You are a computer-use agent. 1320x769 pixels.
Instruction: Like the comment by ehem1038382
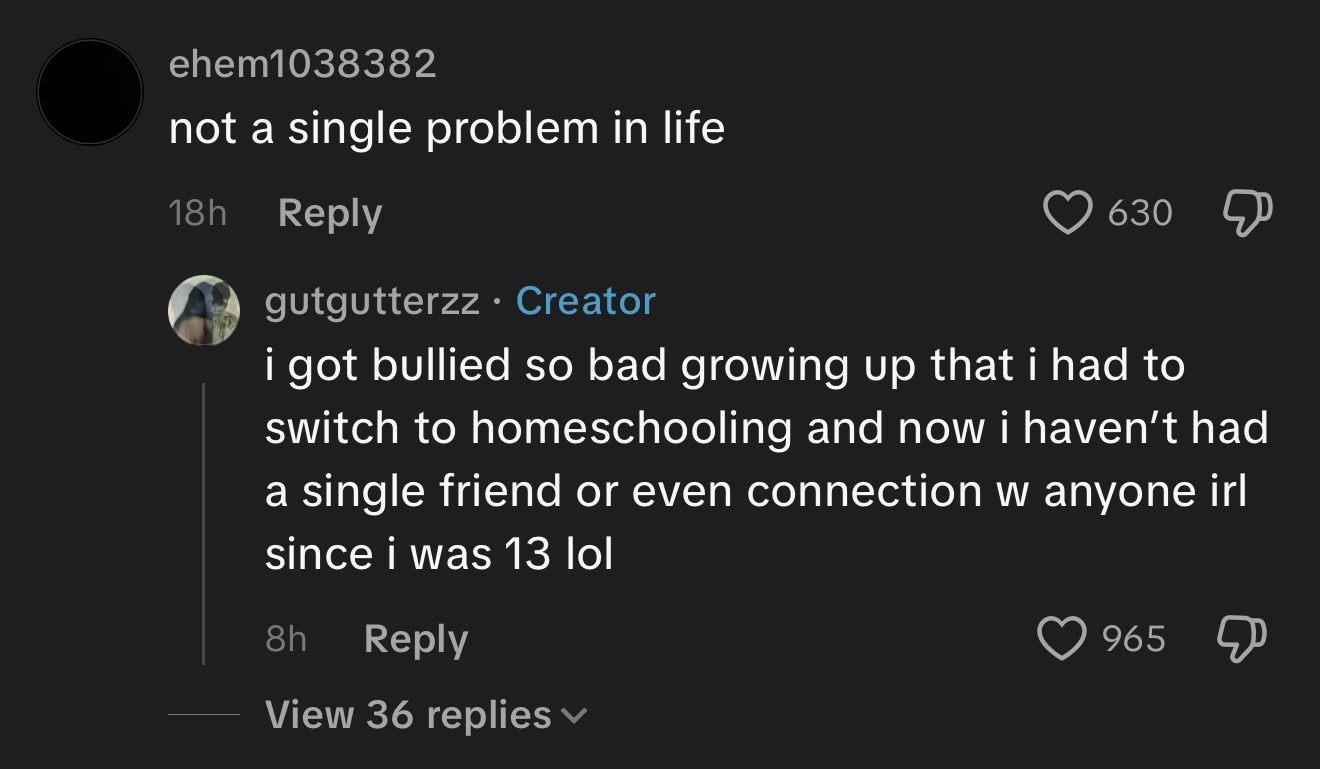coord(1068,212)
